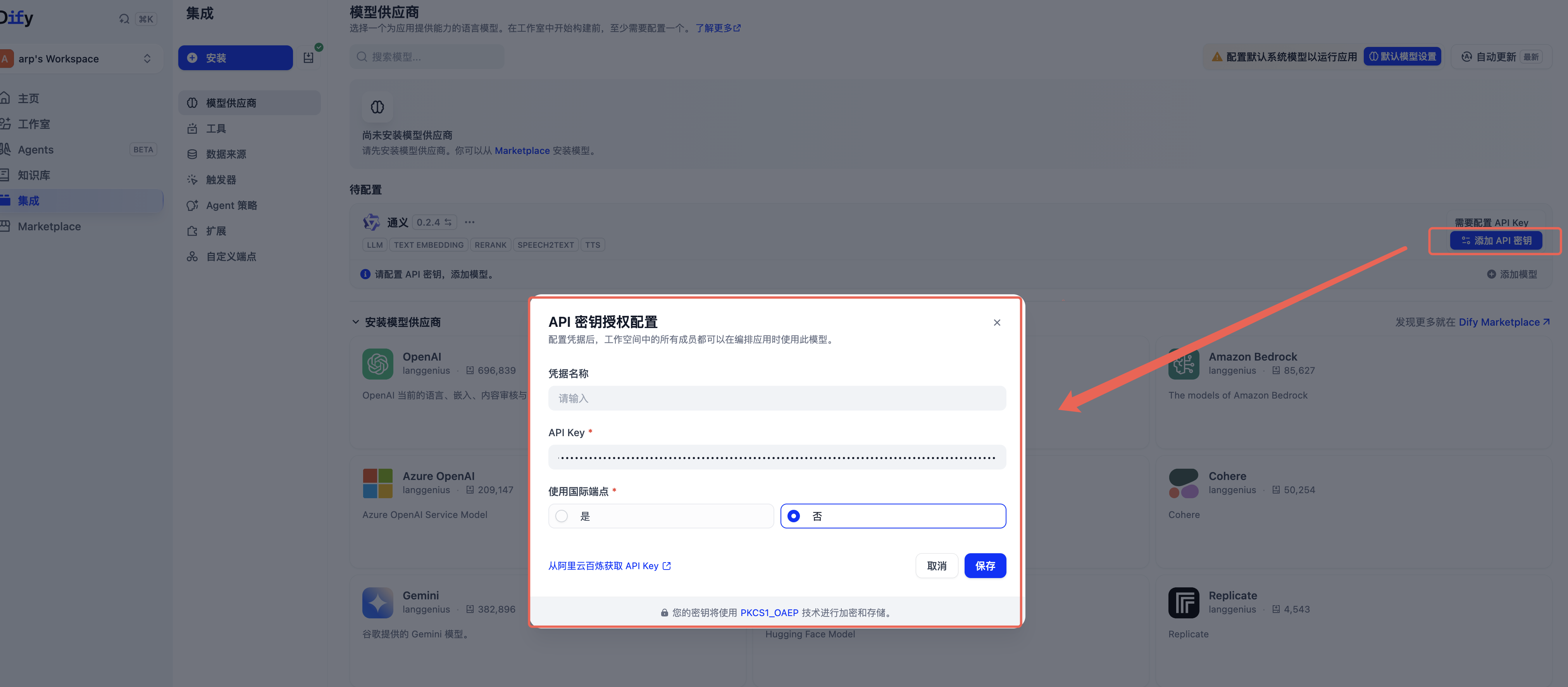This screenshot has height=687, width=1568.
Task: Click 保存 to save the API key
Action: pyautogui.click(x=985, y=566)
